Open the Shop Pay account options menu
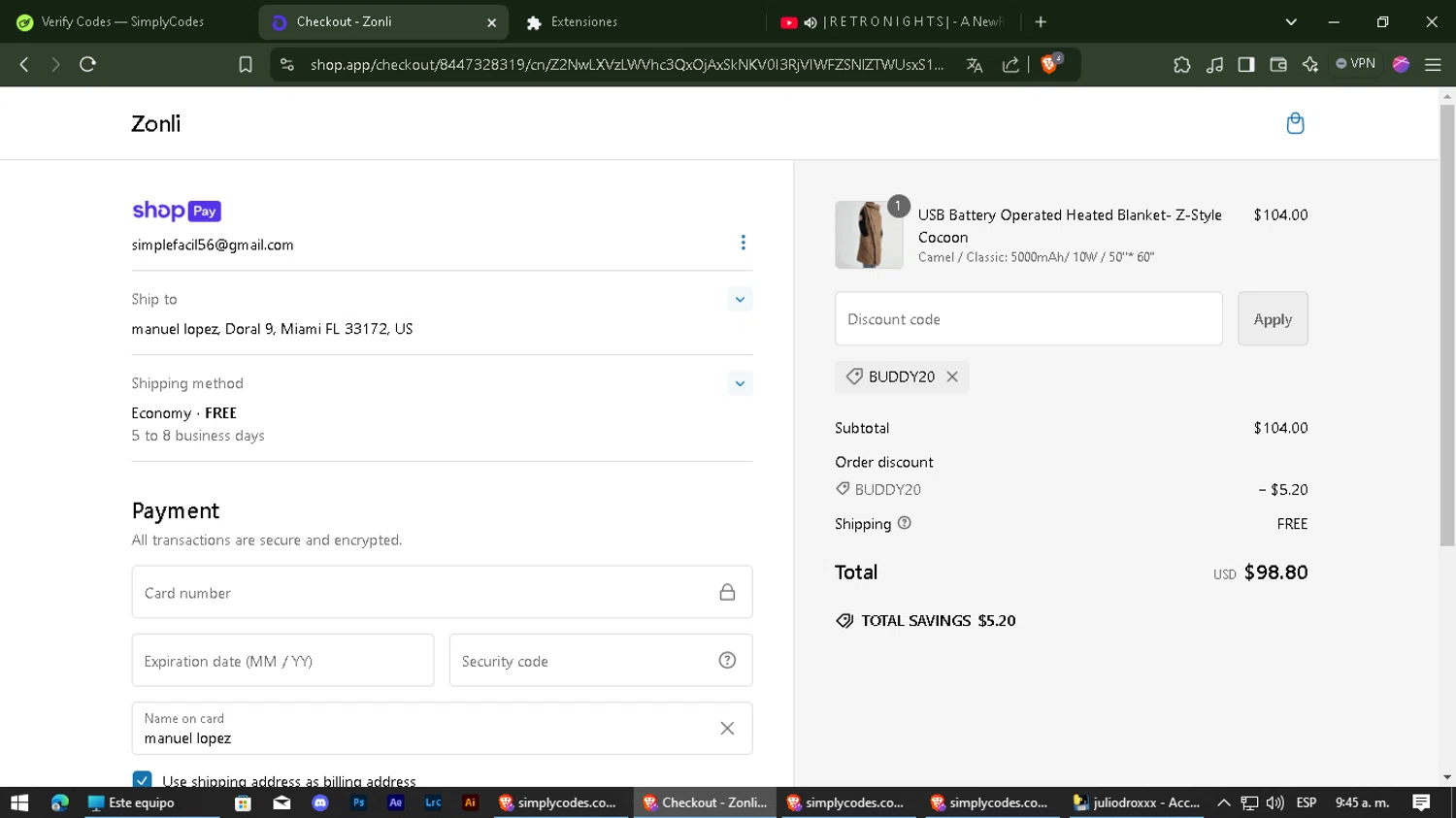 (744, 243)
